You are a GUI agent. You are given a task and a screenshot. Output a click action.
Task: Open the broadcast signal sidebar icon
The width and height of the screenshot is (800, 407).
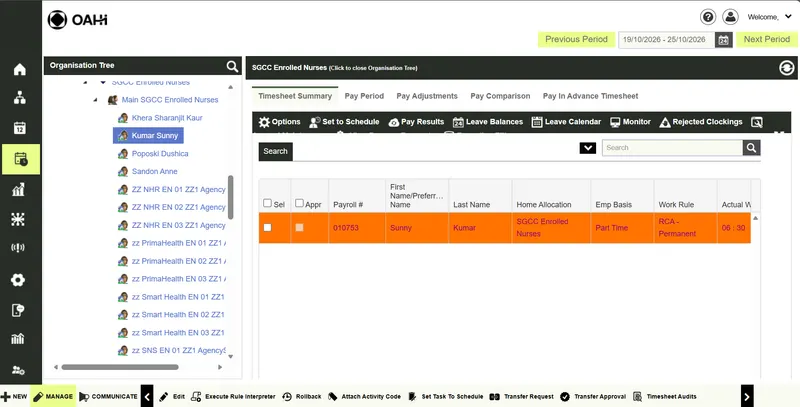[x=18, y=248]
